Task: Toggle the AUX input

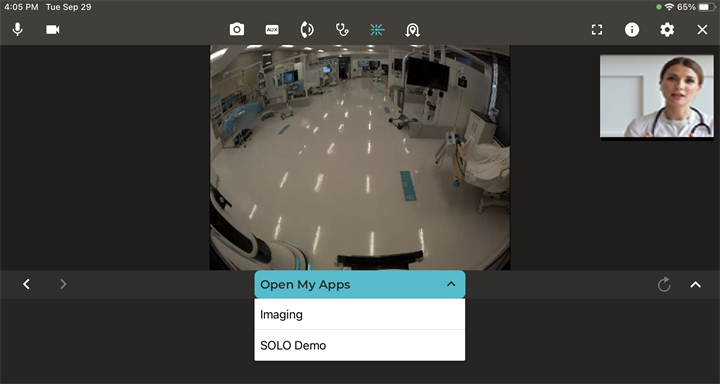Action: point(272,30)
